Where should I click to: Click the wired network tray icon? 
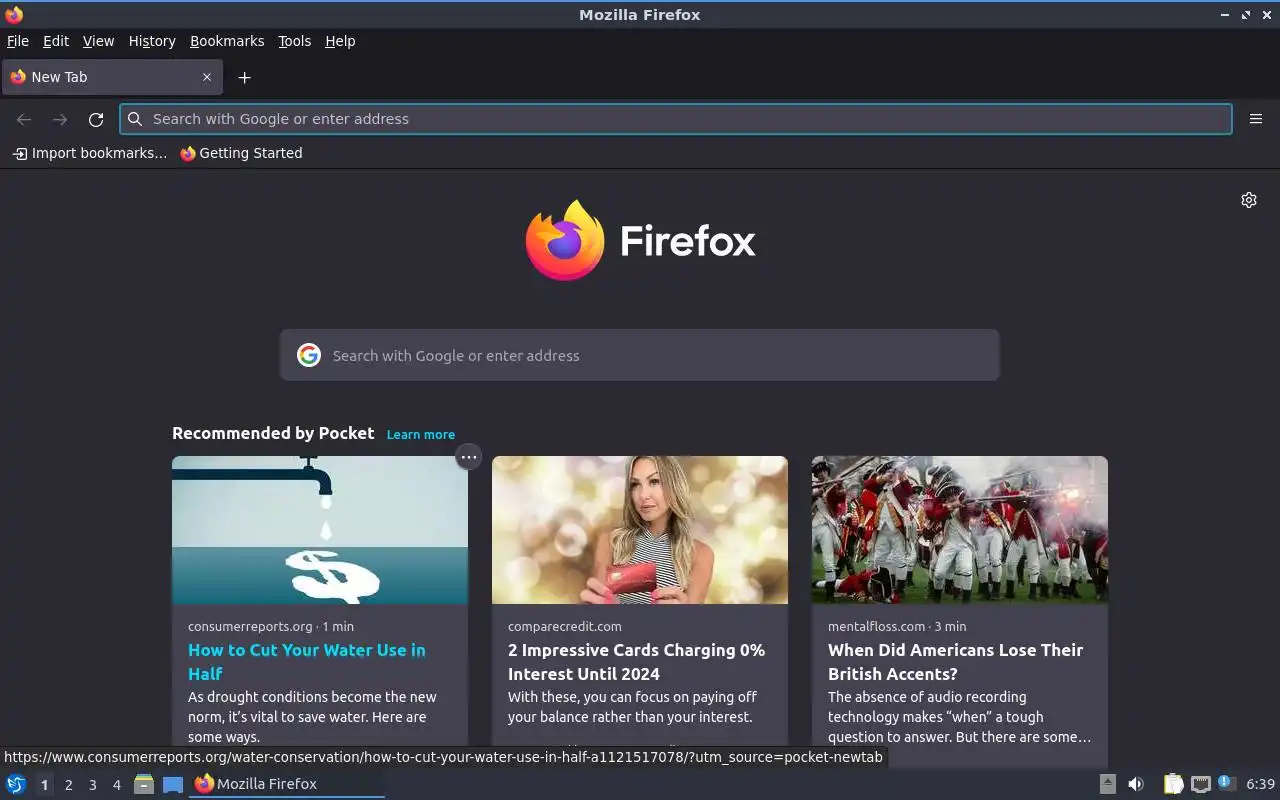click(x=1201, y=784)
